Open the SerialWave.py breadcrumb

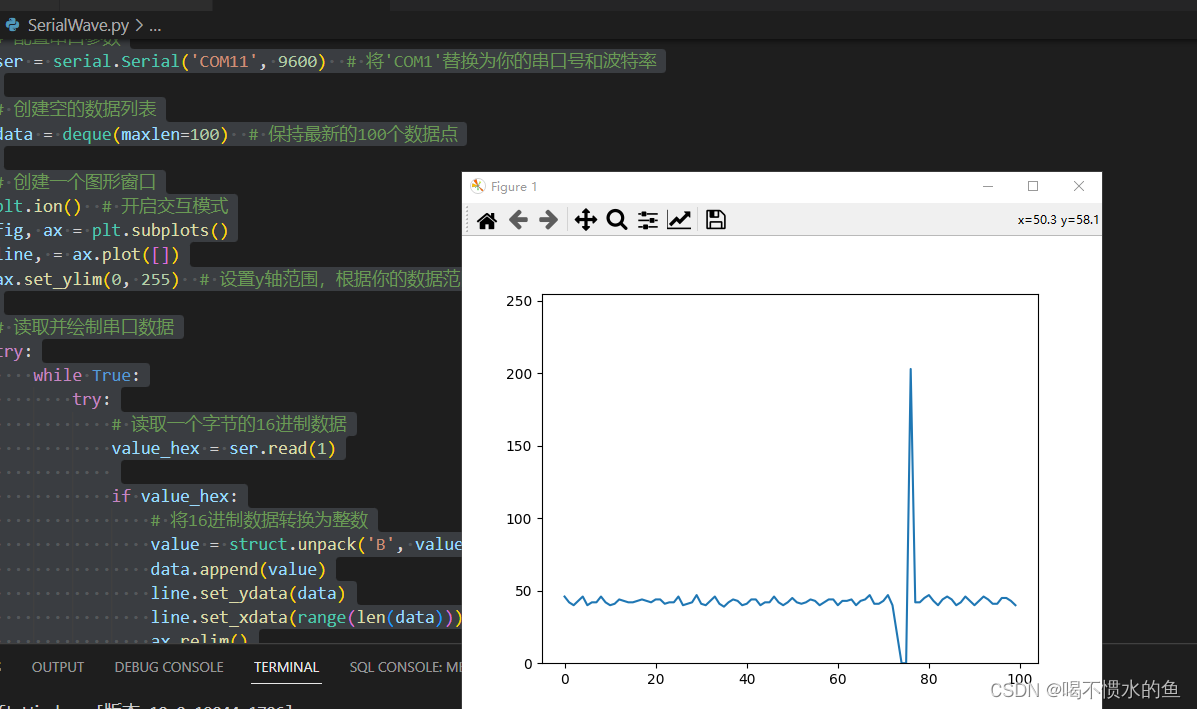[x=78, y=25]
